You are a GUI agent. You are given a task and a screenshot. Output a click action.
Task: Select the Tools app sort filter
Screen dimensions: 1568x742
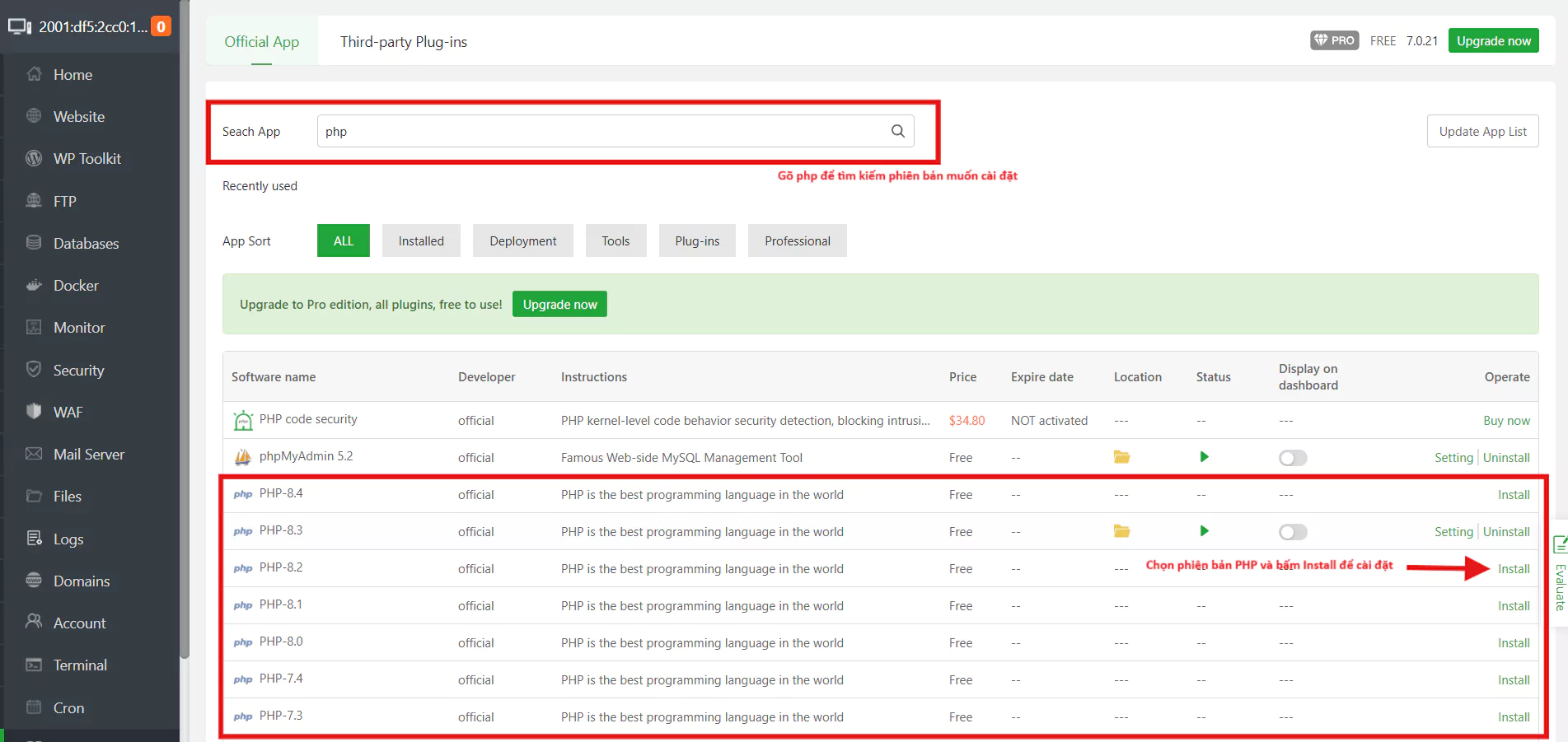615,240
